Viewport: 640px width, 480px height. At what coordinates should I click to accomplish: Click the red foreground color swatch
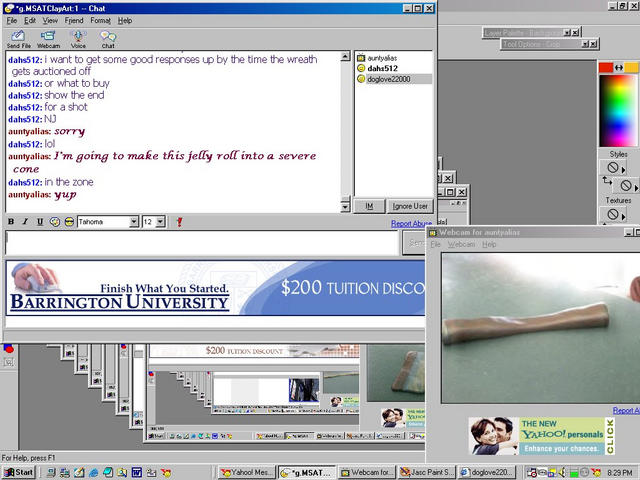(606, 67)
